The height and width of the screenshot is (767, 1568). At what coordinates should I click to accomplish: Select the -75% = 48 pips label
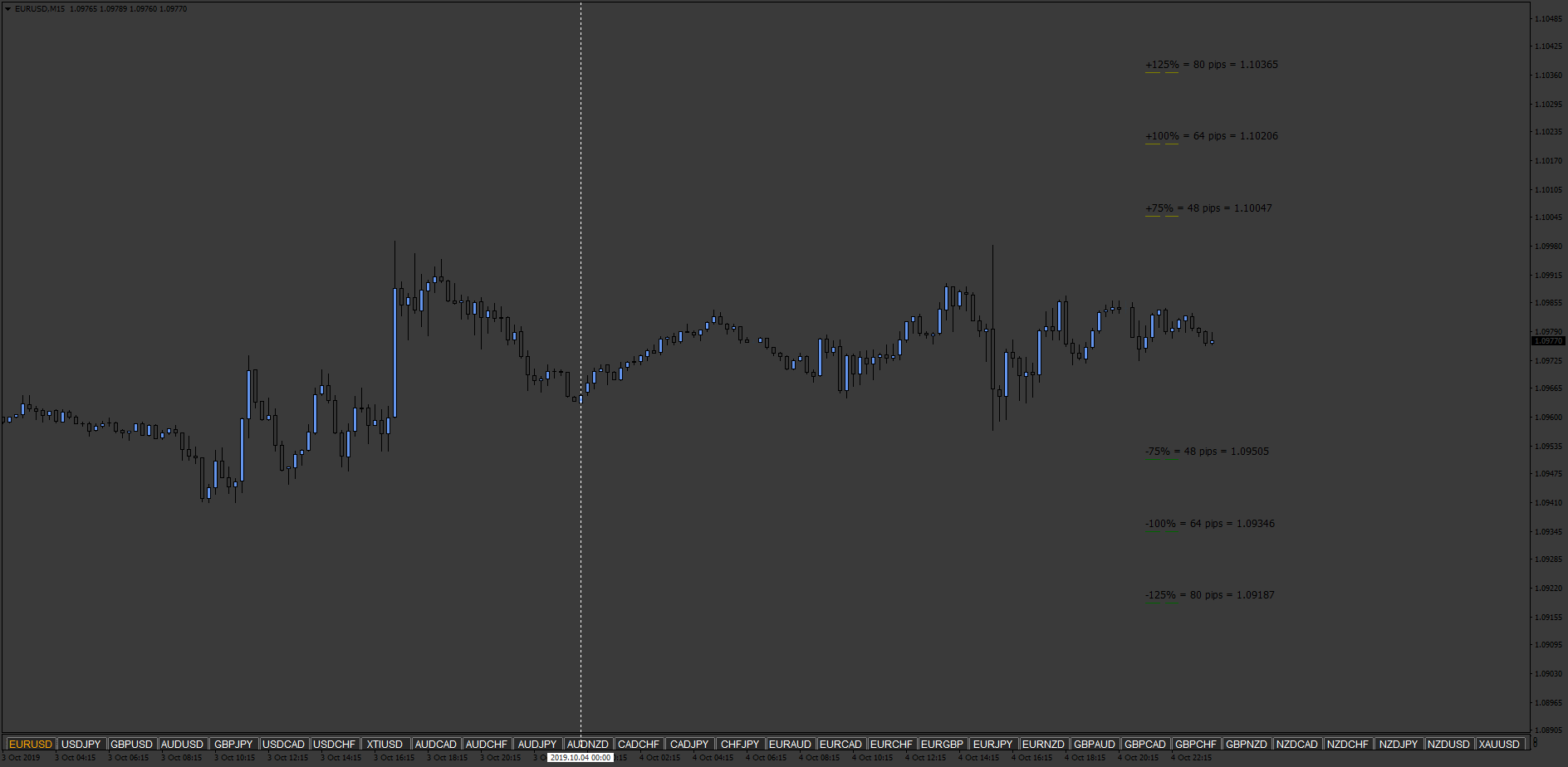[1207, 452]
